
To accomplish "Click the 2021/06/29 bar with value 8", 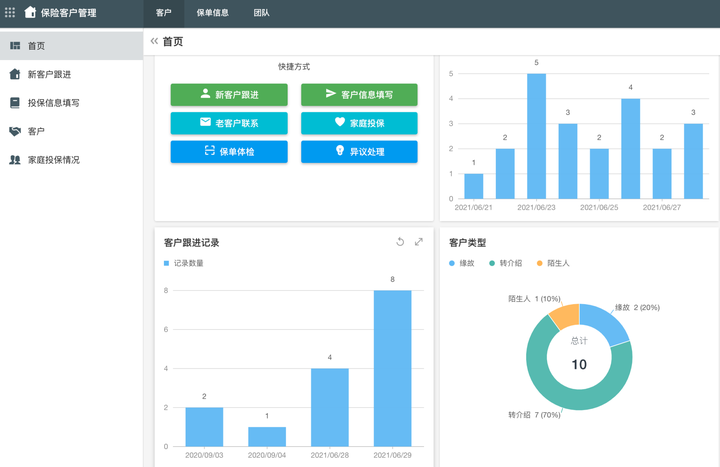I will pyautogui.click(x=393, y=368).
